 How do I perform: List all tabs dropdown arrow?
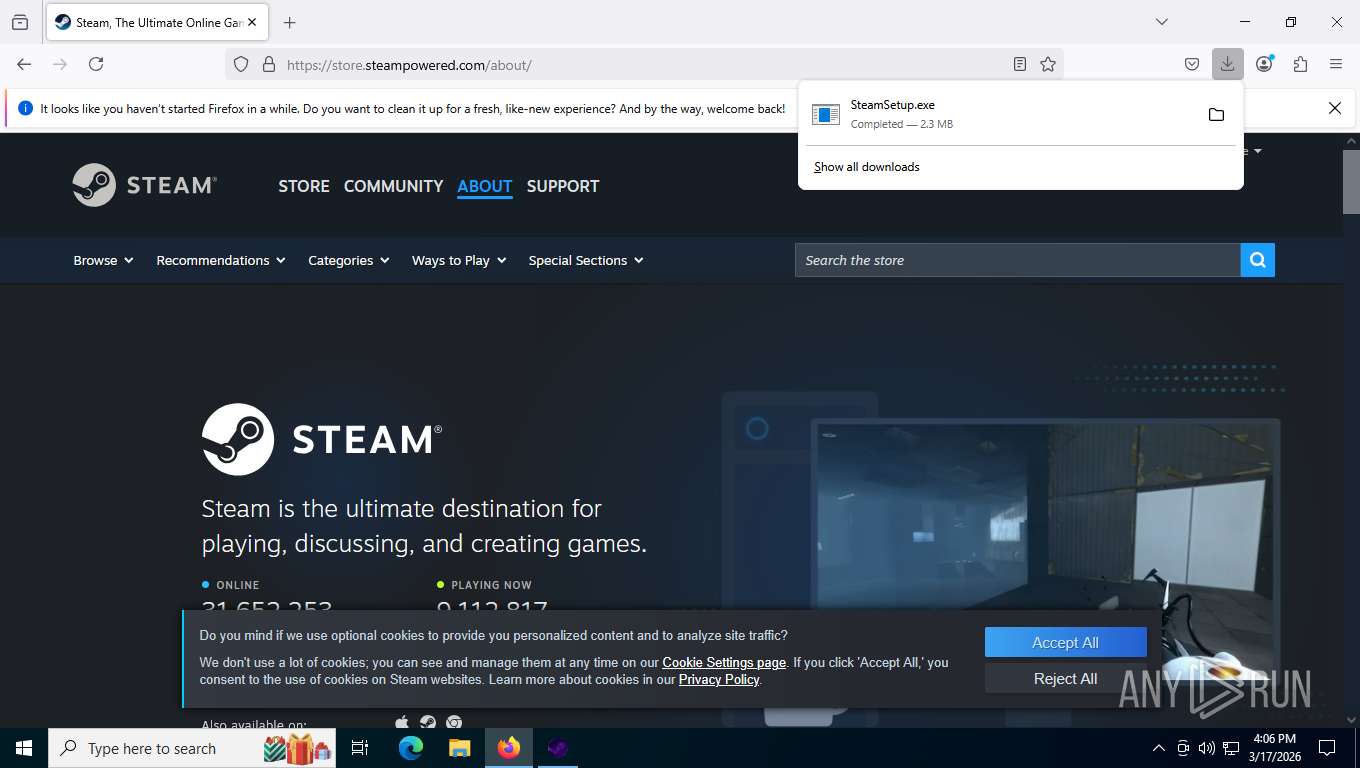pyautogui.click(x=1161, y=22)
